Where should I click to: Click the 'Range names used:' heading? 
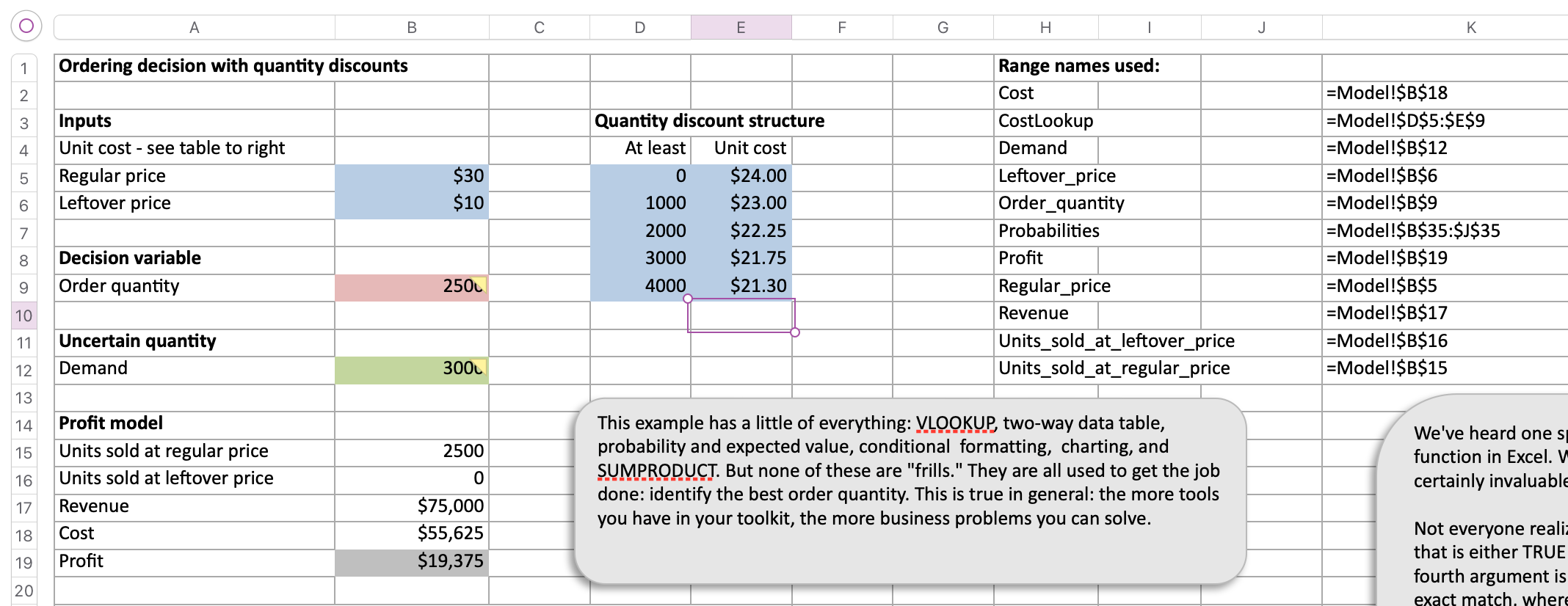coord(1078,66)
